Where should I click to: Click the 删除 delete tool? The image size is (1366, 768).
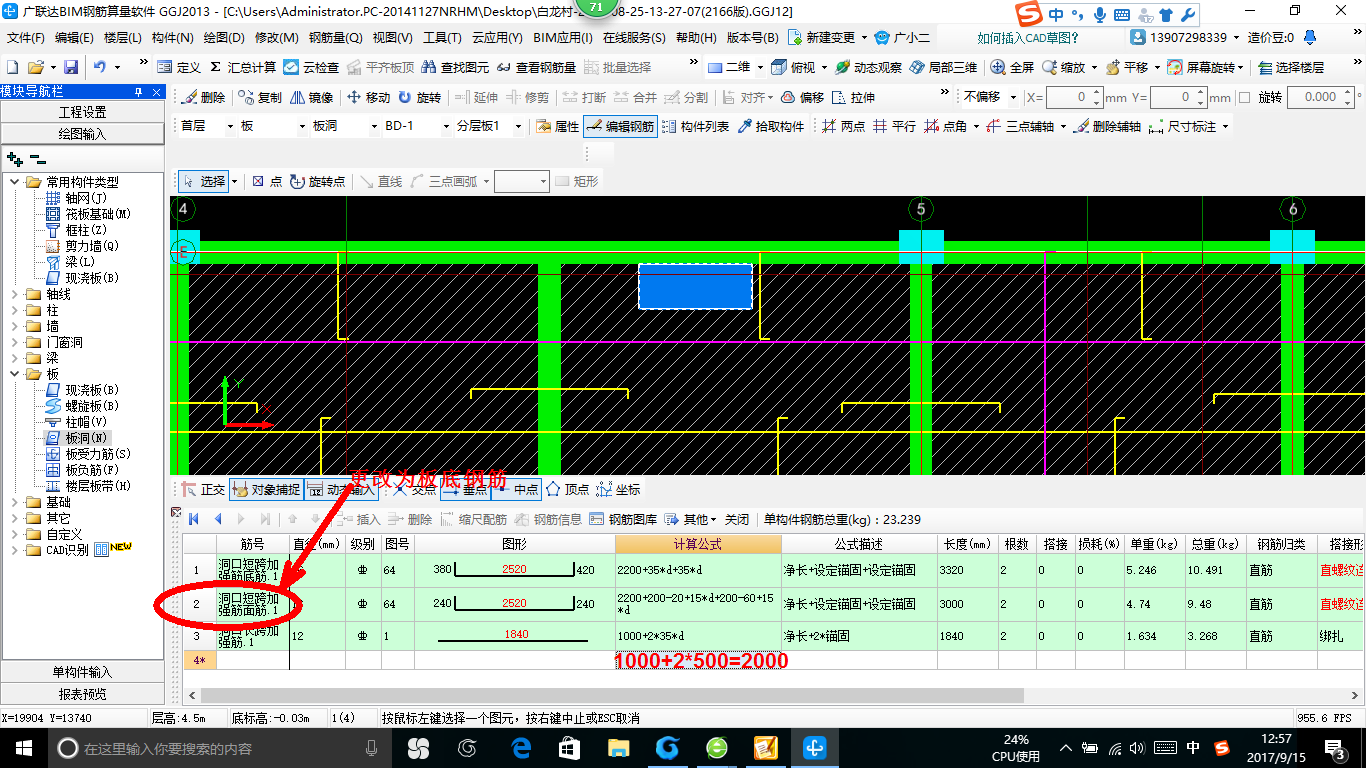pos(203,97)
